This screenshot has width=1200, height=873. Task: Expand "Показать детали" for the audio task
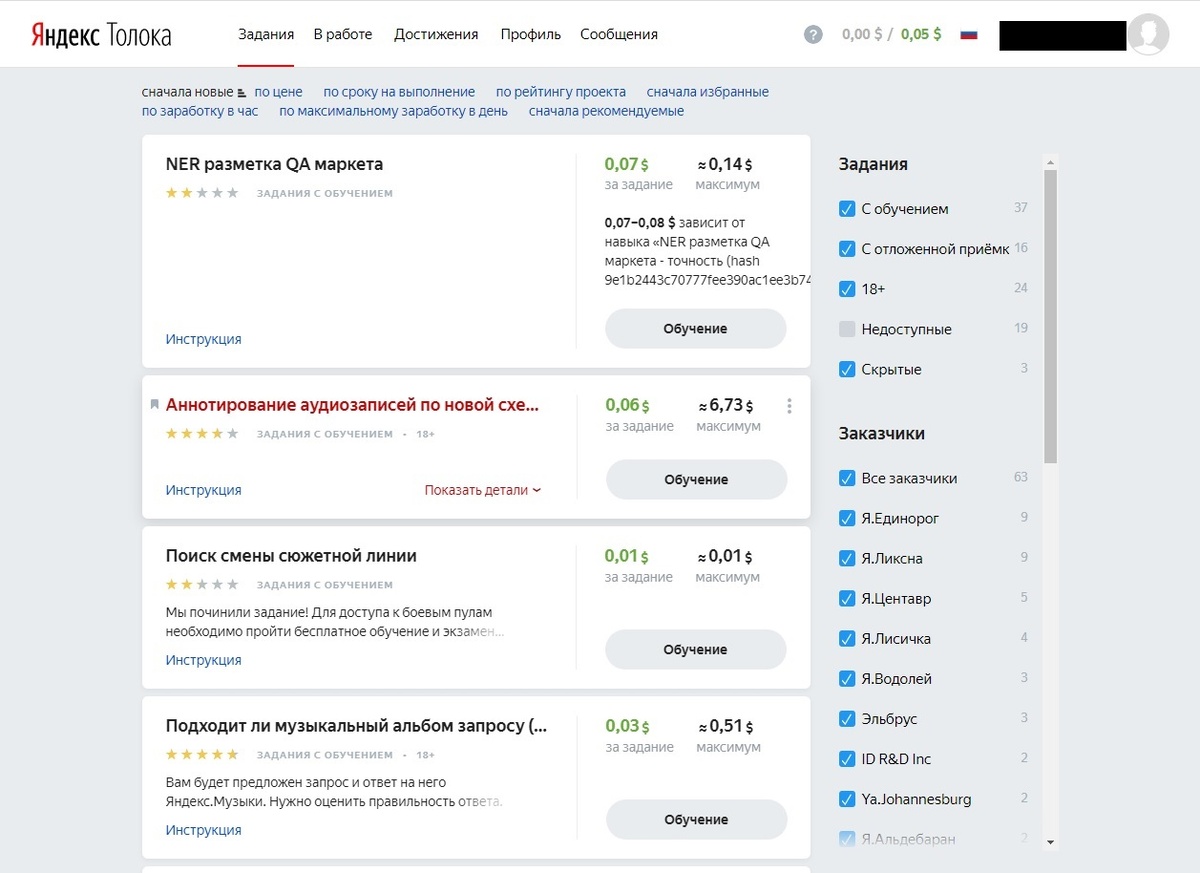[482, 490]
